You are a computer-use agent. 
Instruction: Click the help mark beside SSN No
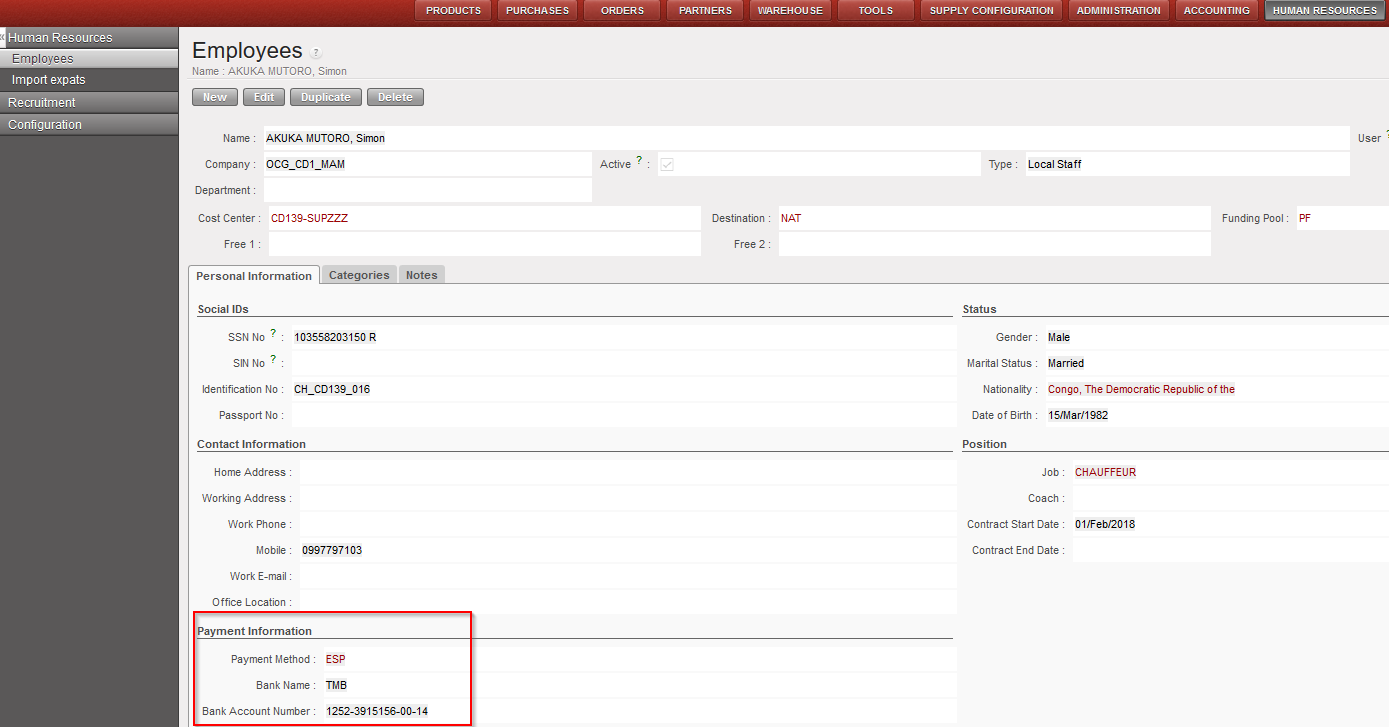[x=273, y=334]
